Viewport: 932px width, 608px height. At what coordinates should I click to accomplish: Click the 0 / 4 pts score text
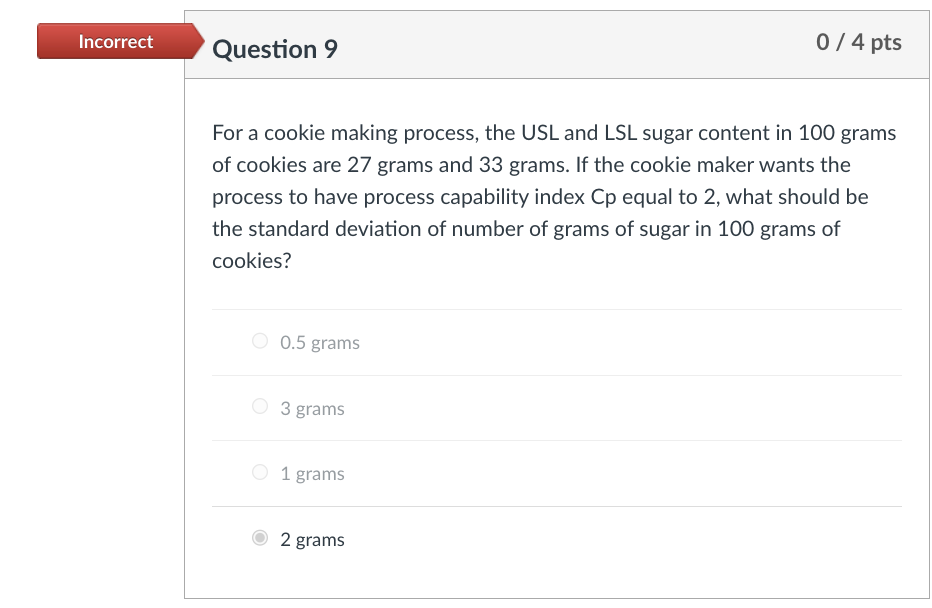(859, 42)
